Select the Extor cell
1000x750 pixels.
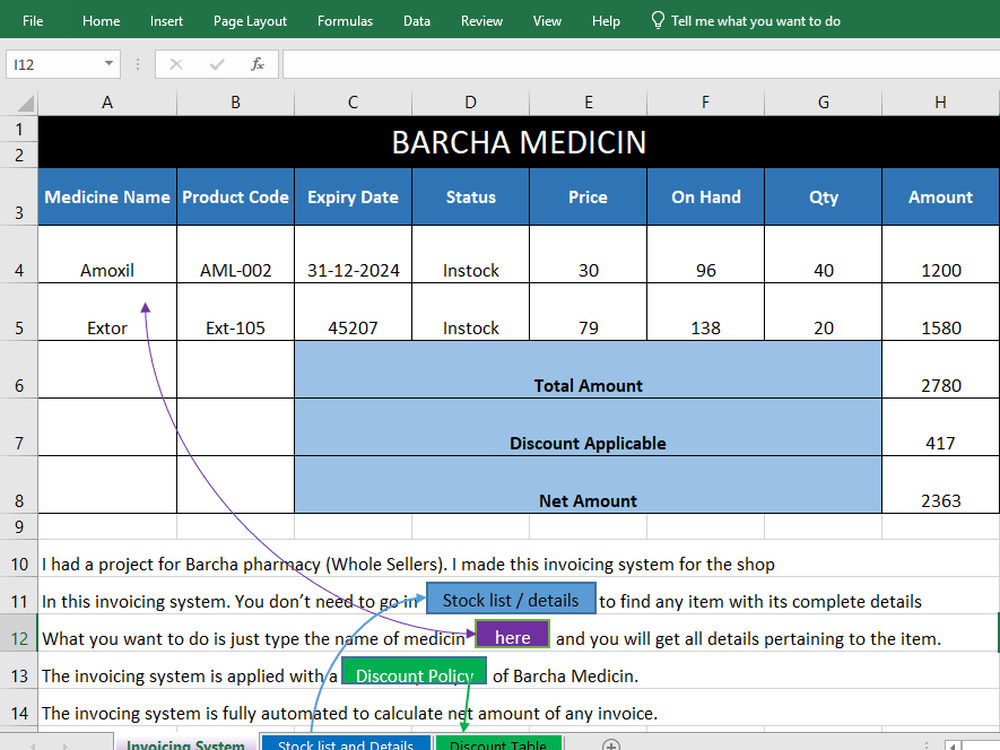pos(107,312)
